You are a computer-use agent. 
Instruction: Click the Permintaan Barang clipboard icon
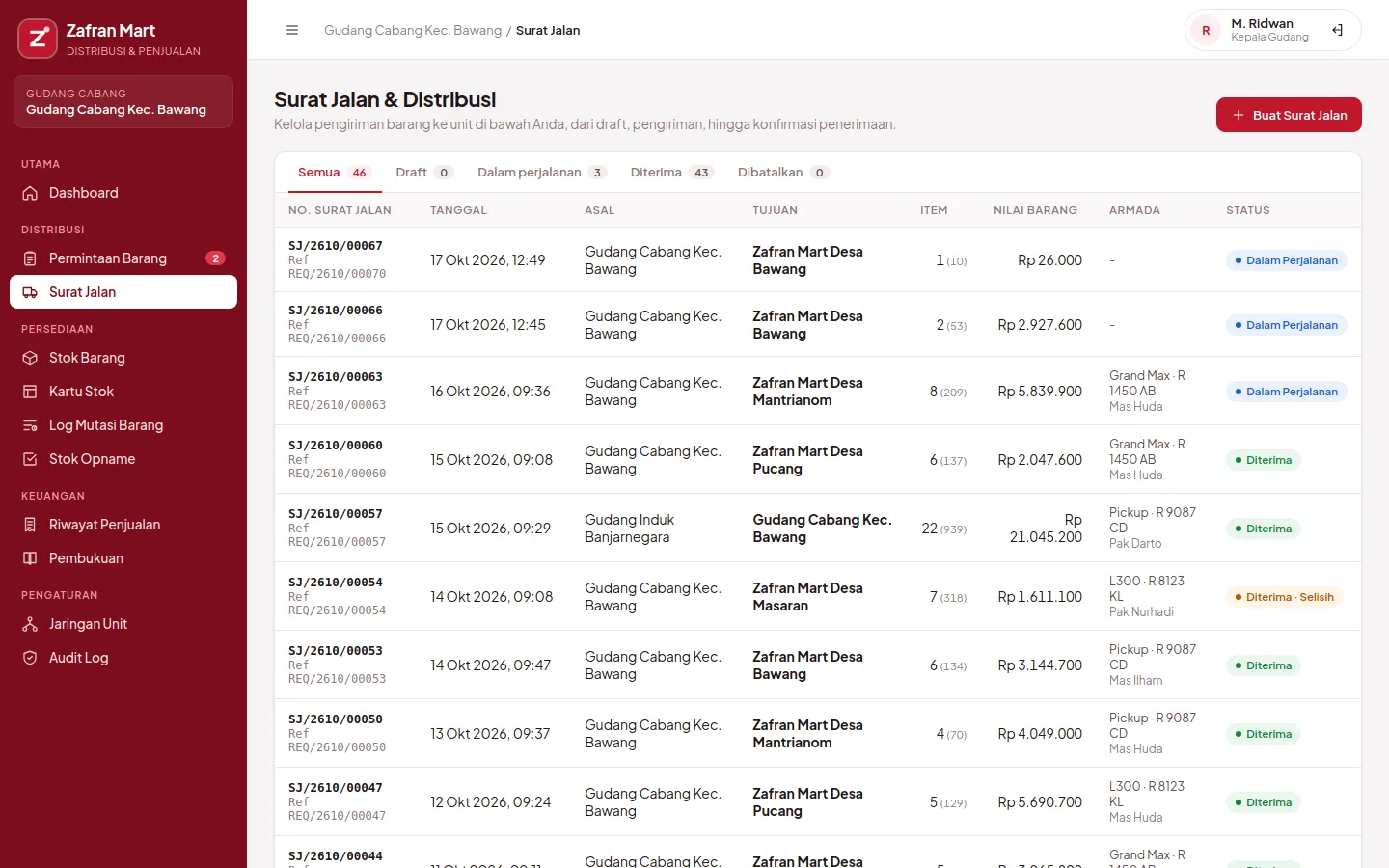click(30, 258)
